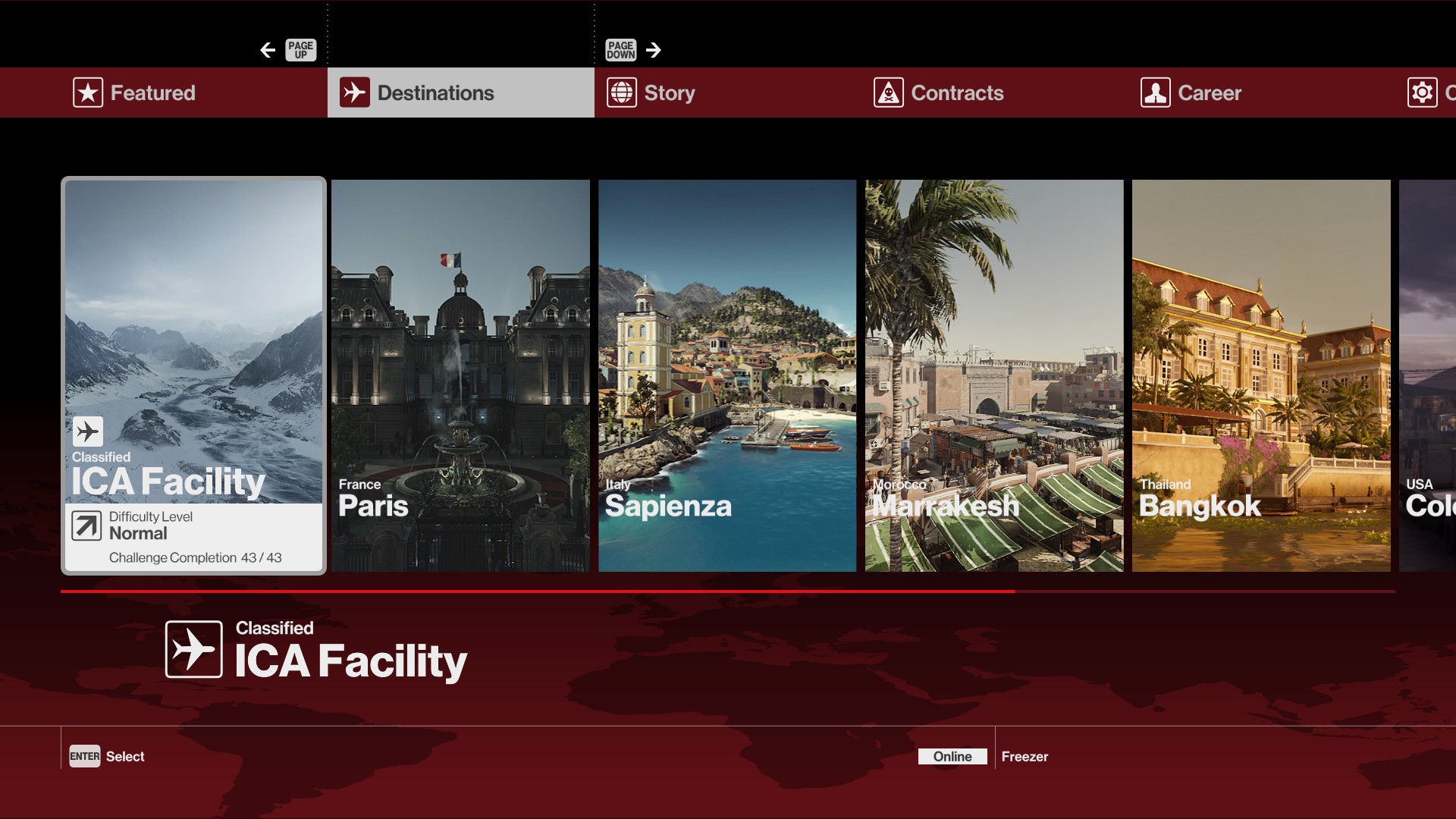Click small airplane icon on ICA Facility card
The width and height of the screenshot is (1456, 819).
click(88, 431)
